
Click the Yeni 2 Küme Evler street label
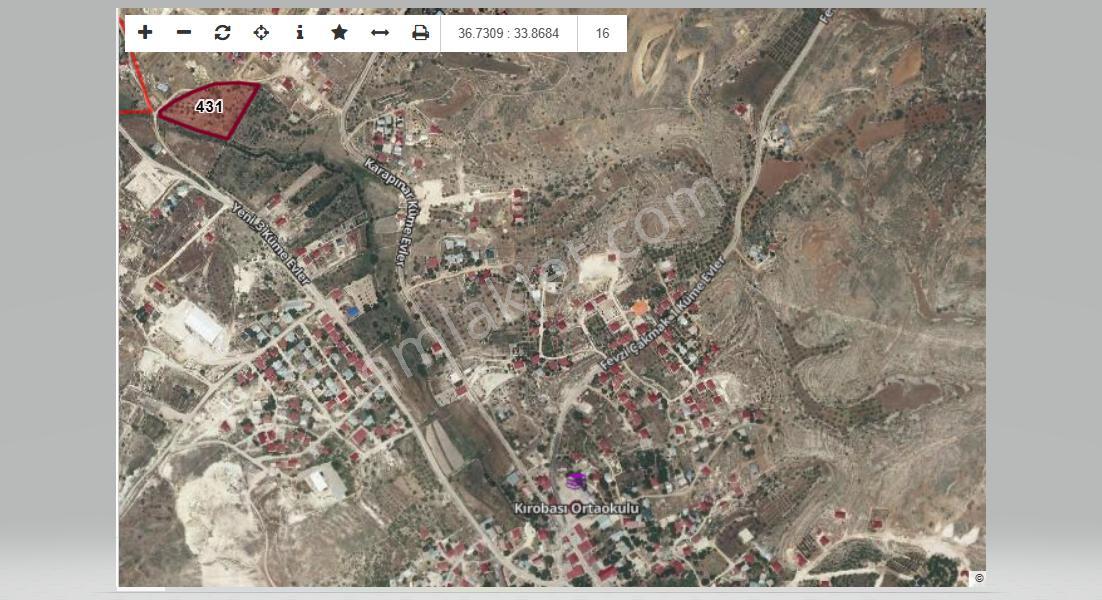click(x=271, y=243)
